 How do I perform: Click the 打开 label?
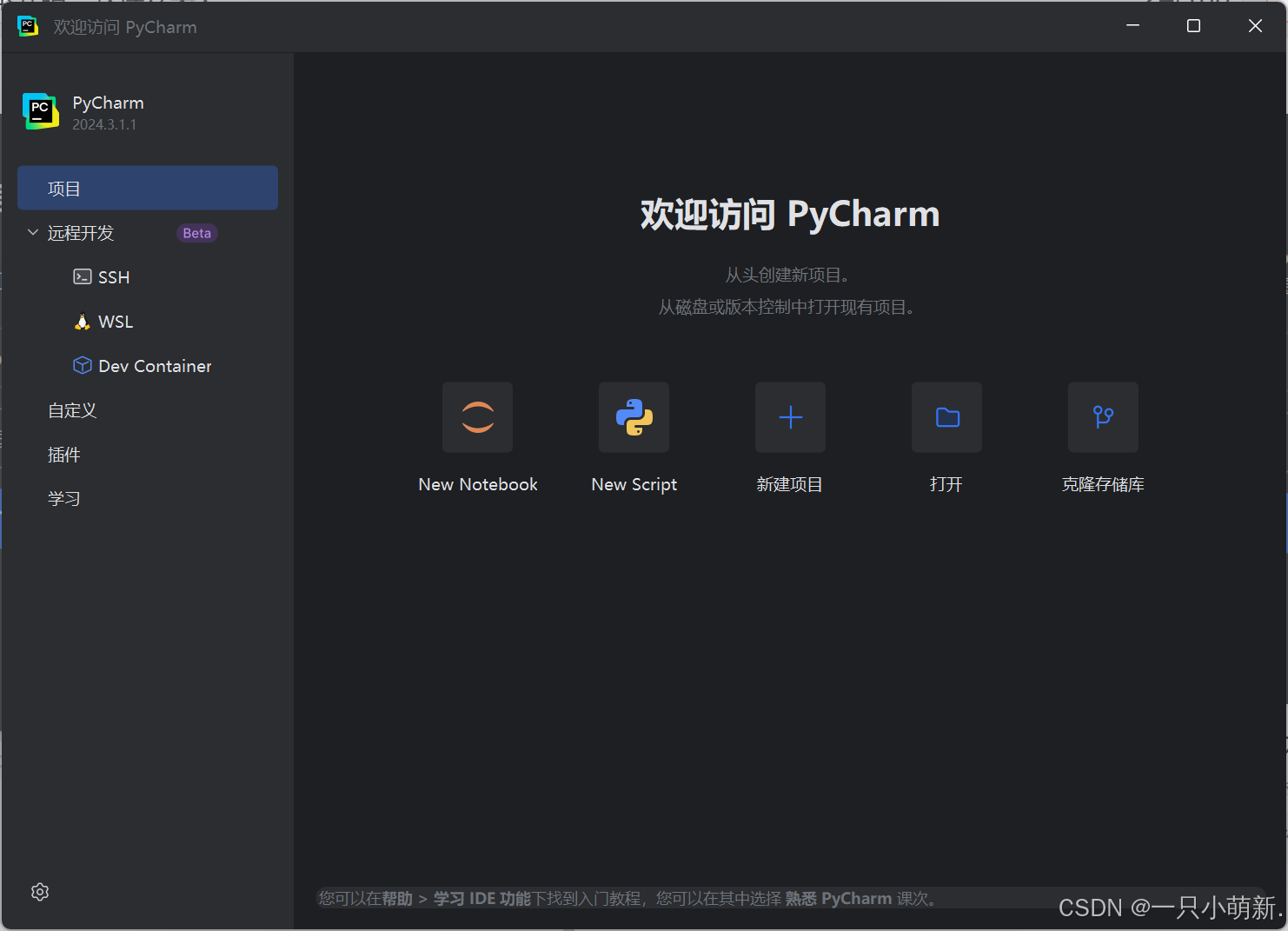point(946,484)
